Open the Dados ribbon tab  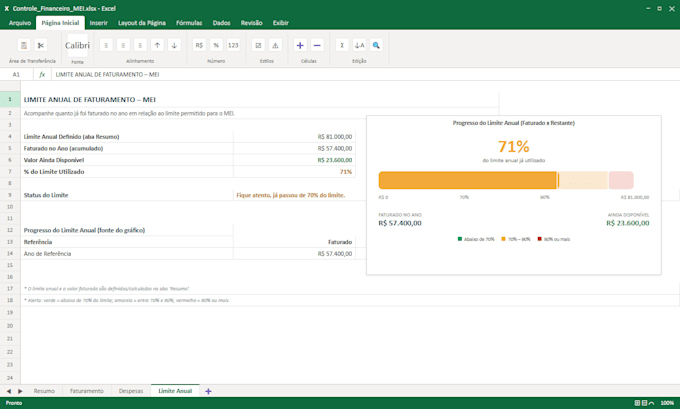[221, 23]
